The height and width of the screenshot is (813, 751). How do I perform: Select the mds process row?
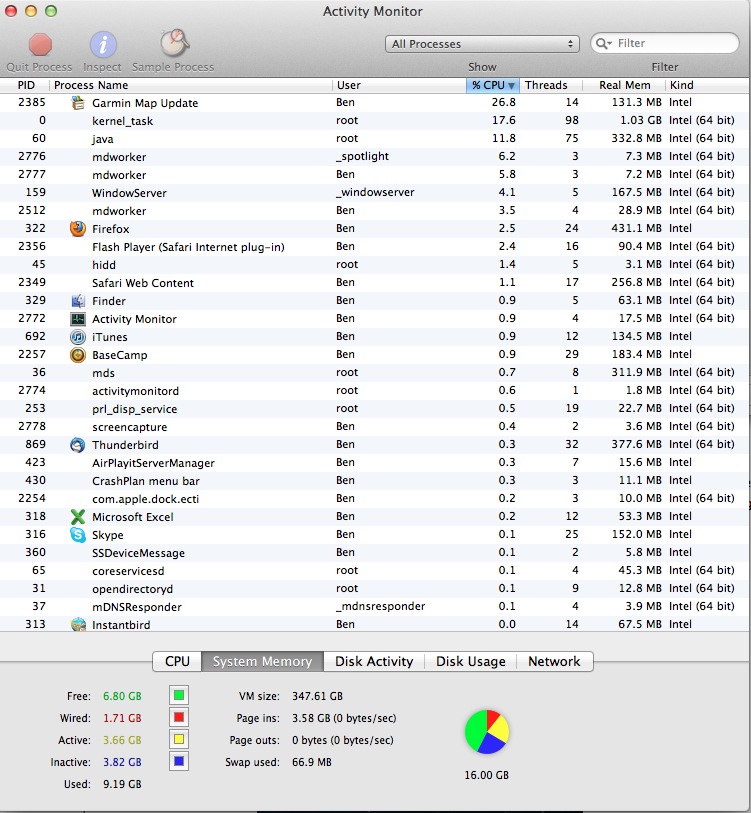pos(375,372)
